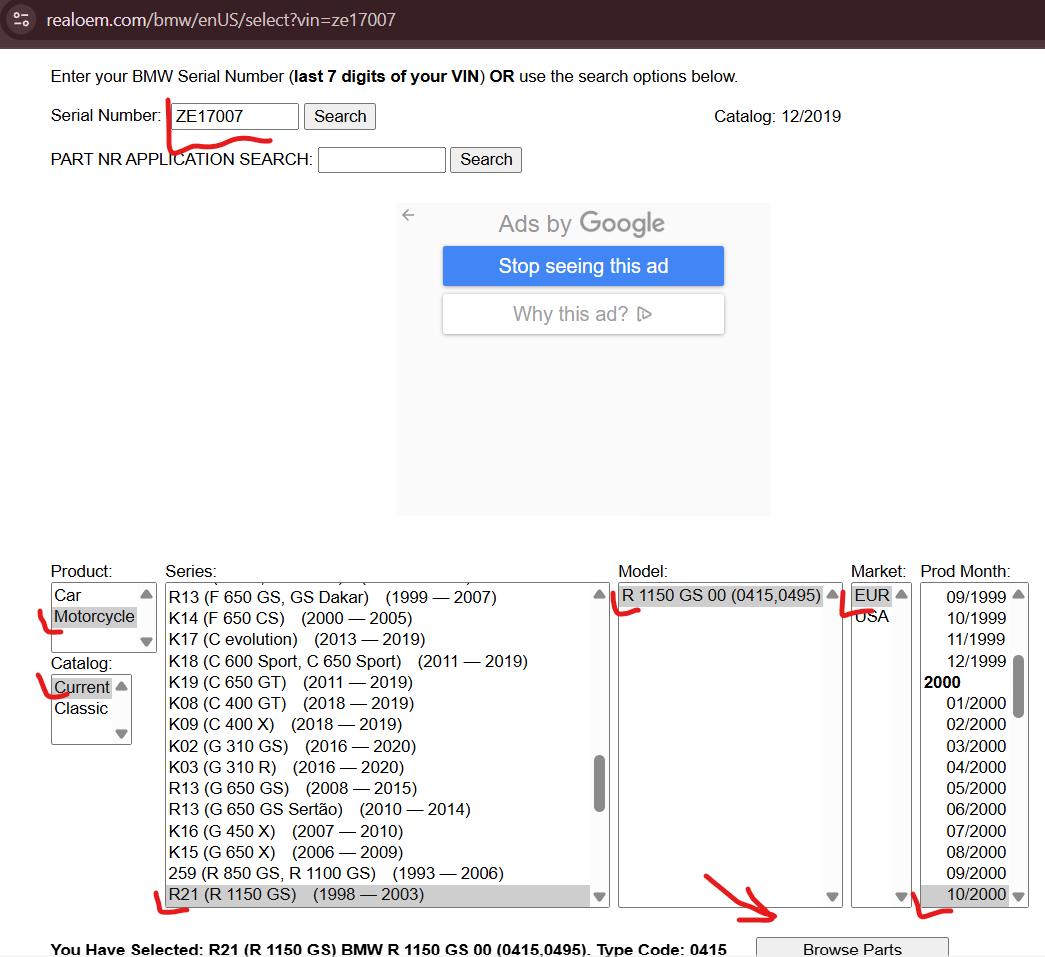Click the Series list scroll-down arrow
1045x957 pixels.
[599, 896]
